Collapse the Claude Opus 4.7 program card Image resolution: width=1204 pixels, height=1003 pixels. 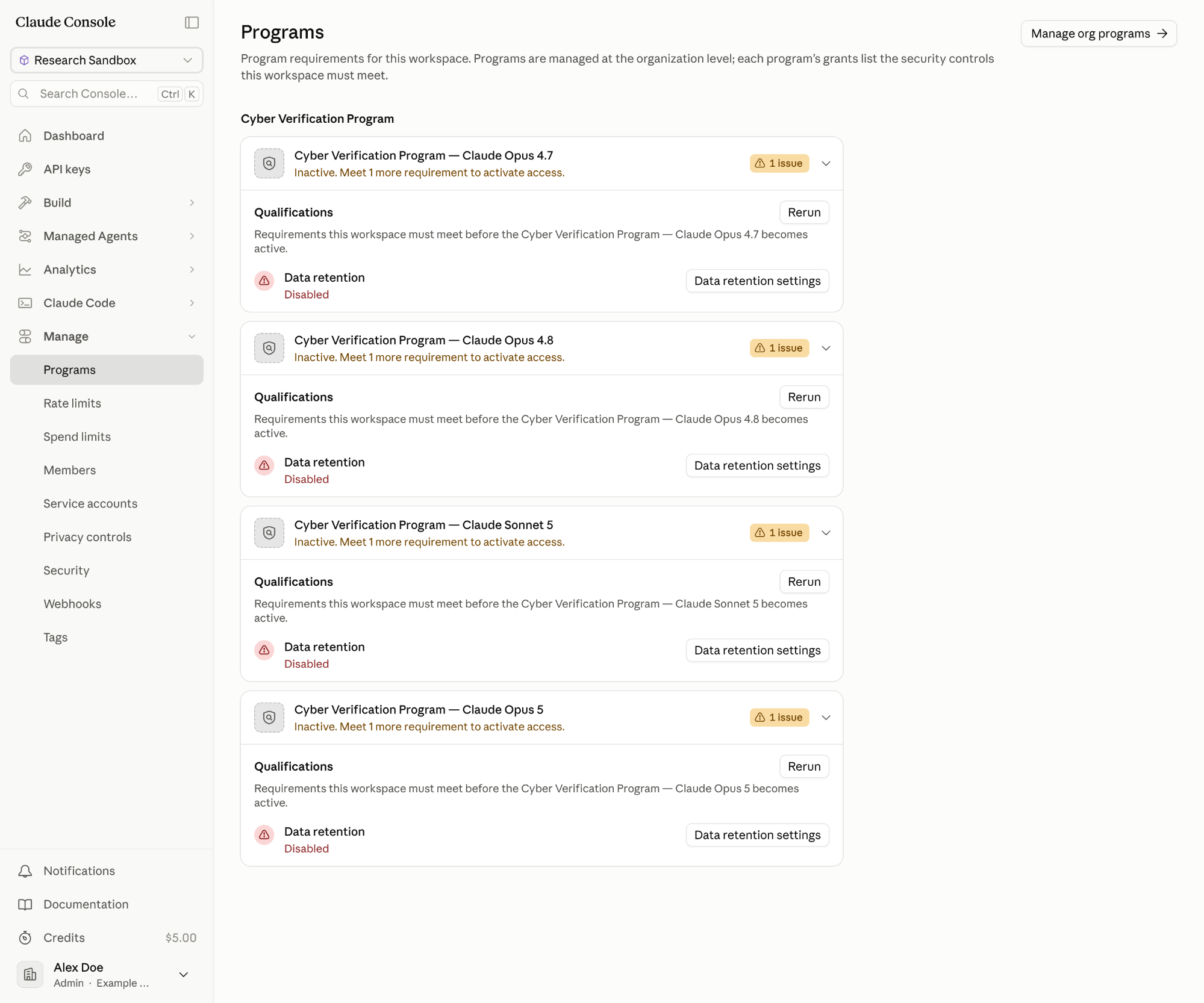pos(826,163)
